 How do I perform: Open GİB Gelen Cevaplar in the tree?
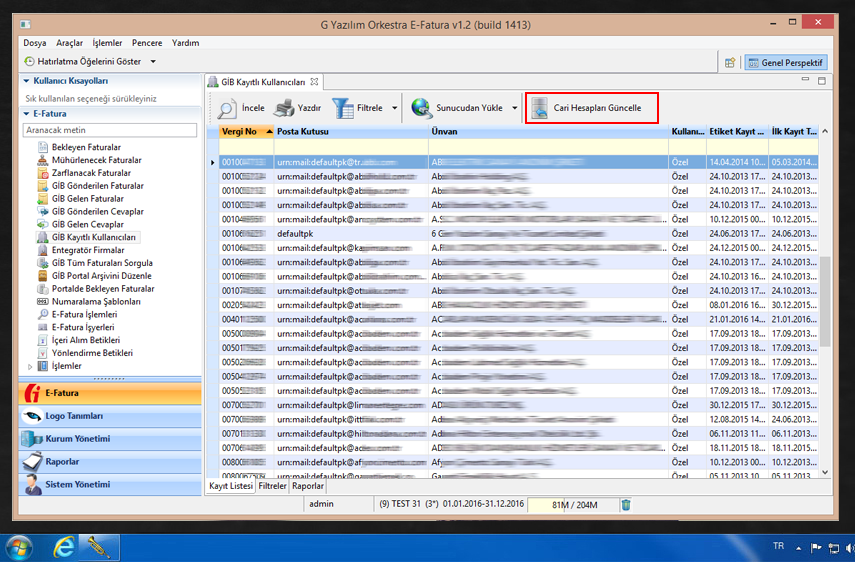(x=88, y=225)
